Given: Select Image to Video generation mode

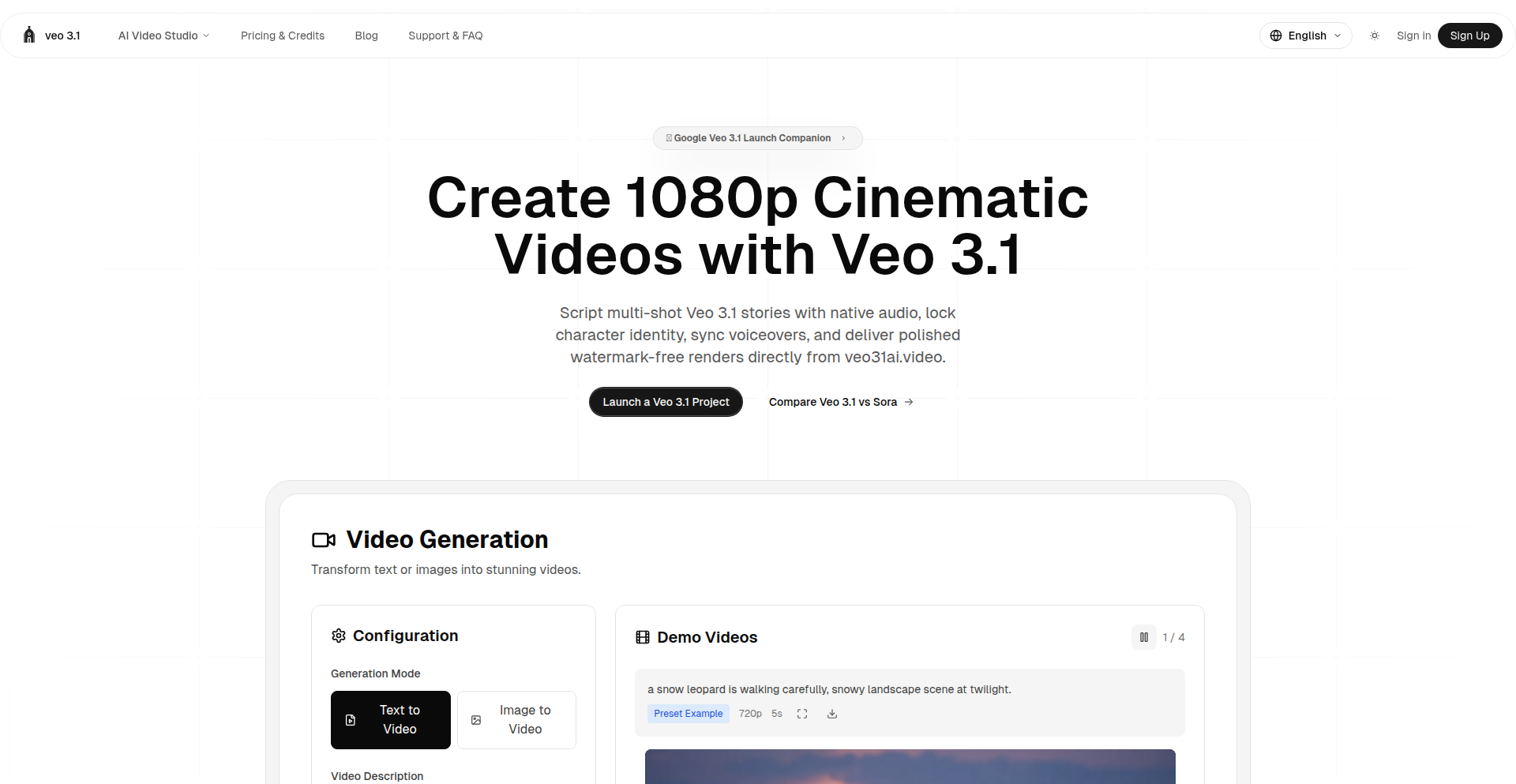Looking at the screenshot, I should [x=516, y=719].
